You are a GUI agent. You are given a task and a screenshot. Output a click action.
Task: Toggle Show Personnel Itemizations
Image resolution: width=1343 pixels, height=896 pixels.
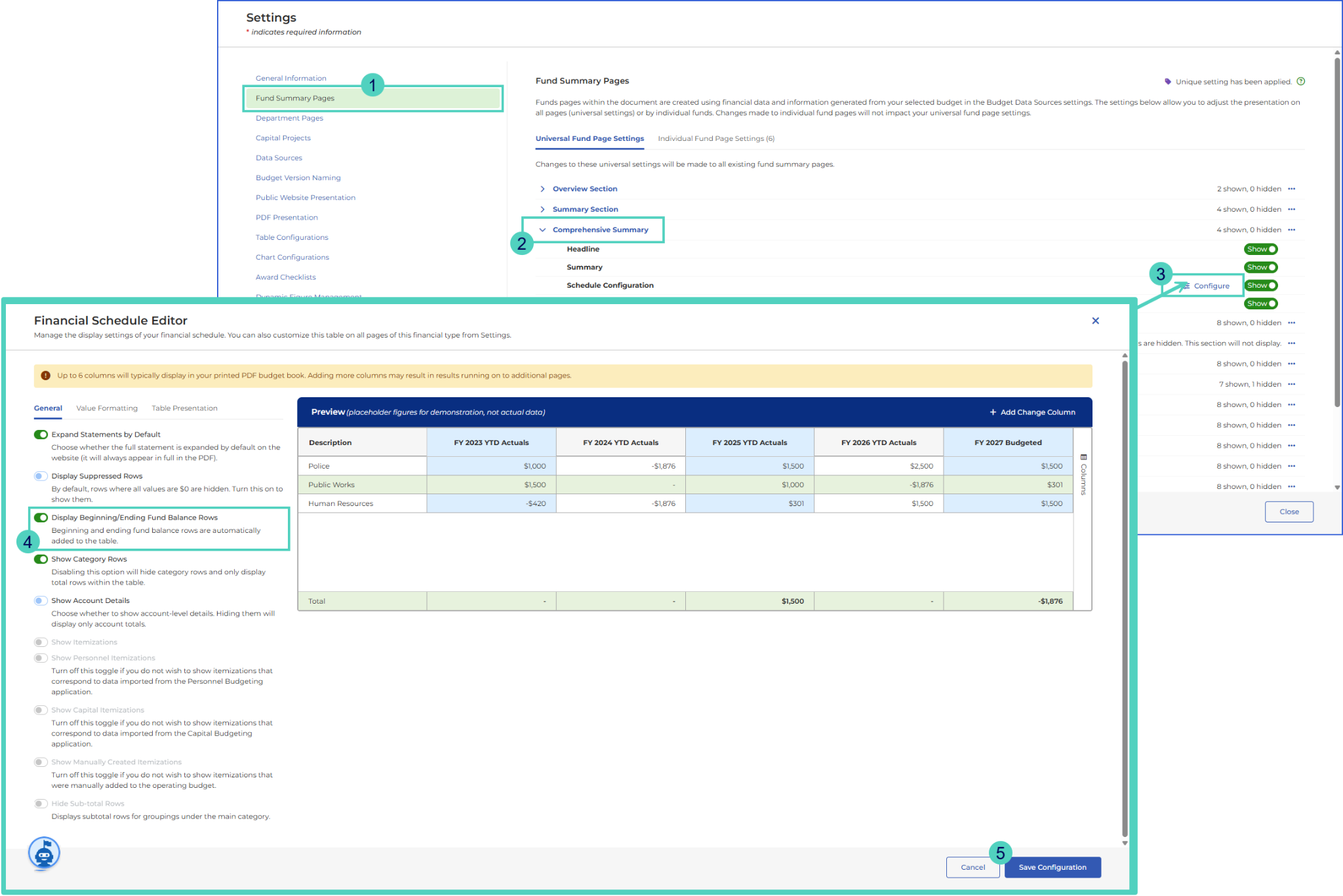(x=41, y=658)
